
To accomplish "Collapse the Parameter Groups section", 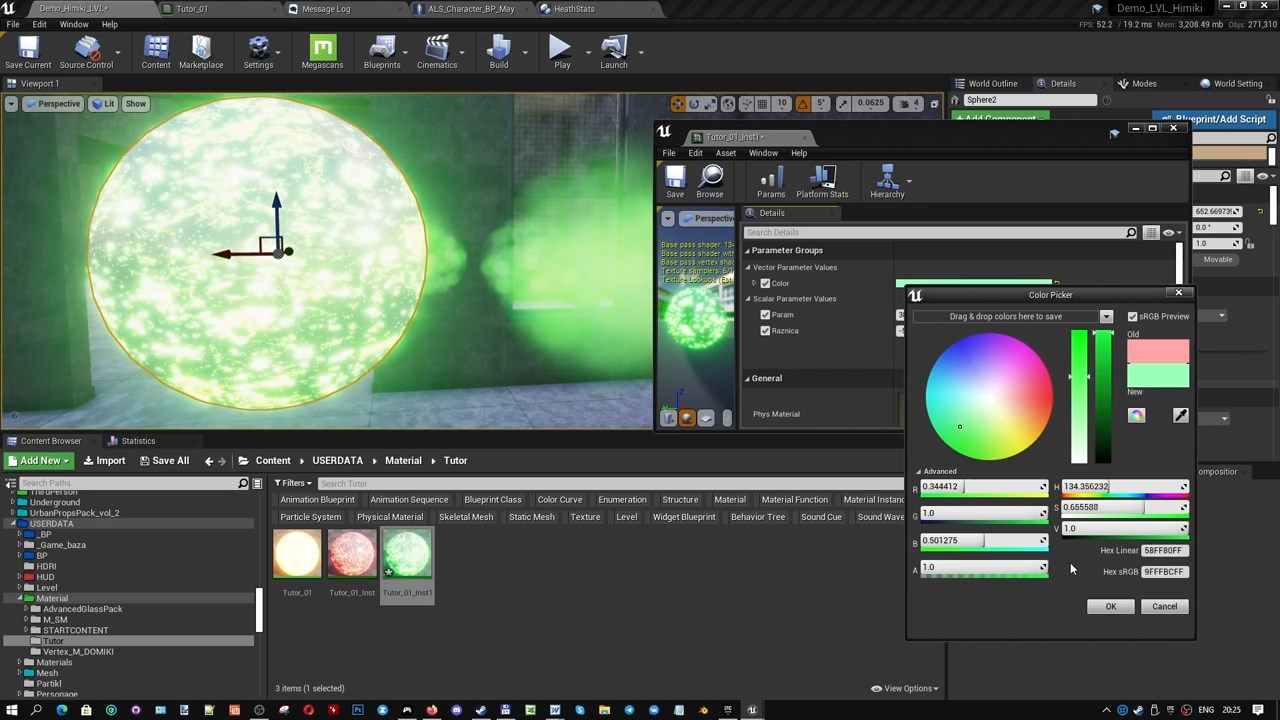I will point(747,251).
